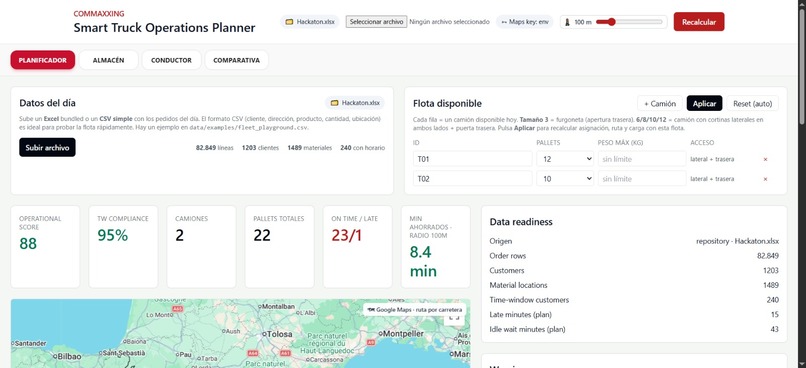The image size is (806, 368).
Task: Click the Smart Truck Operations Planner title
Action: click(x=164, y=28)
